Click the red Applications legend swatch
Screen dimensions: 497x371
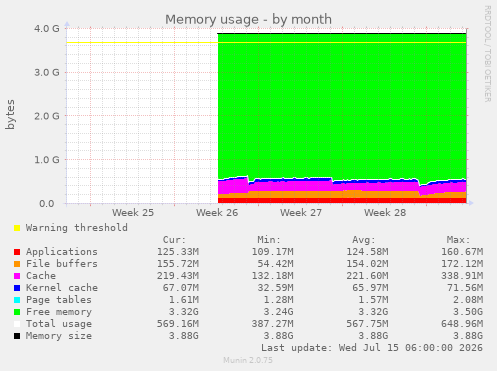17,252
